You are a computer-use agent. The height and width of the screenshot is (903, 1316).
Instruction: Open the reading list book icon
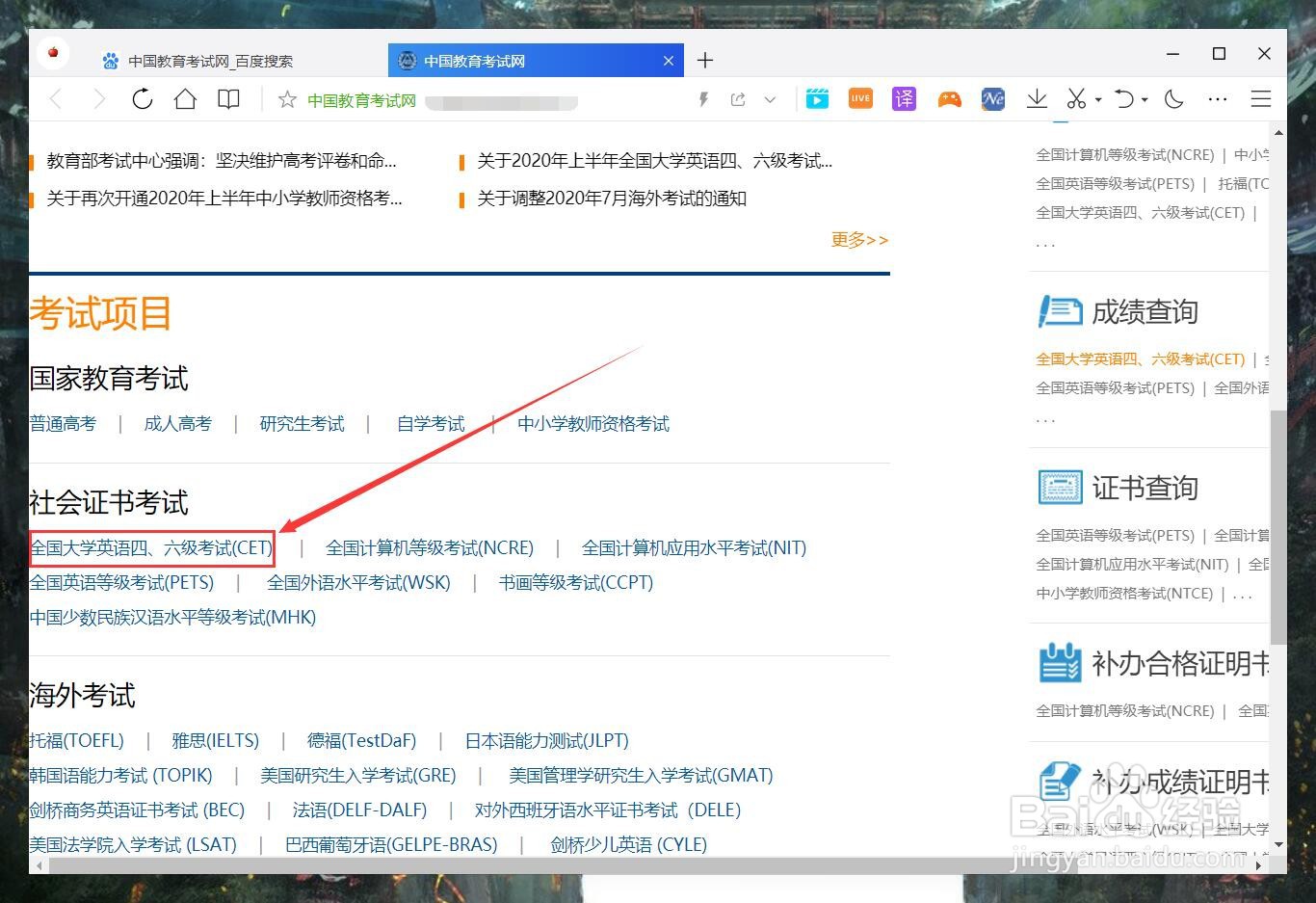tap(228, 98)
